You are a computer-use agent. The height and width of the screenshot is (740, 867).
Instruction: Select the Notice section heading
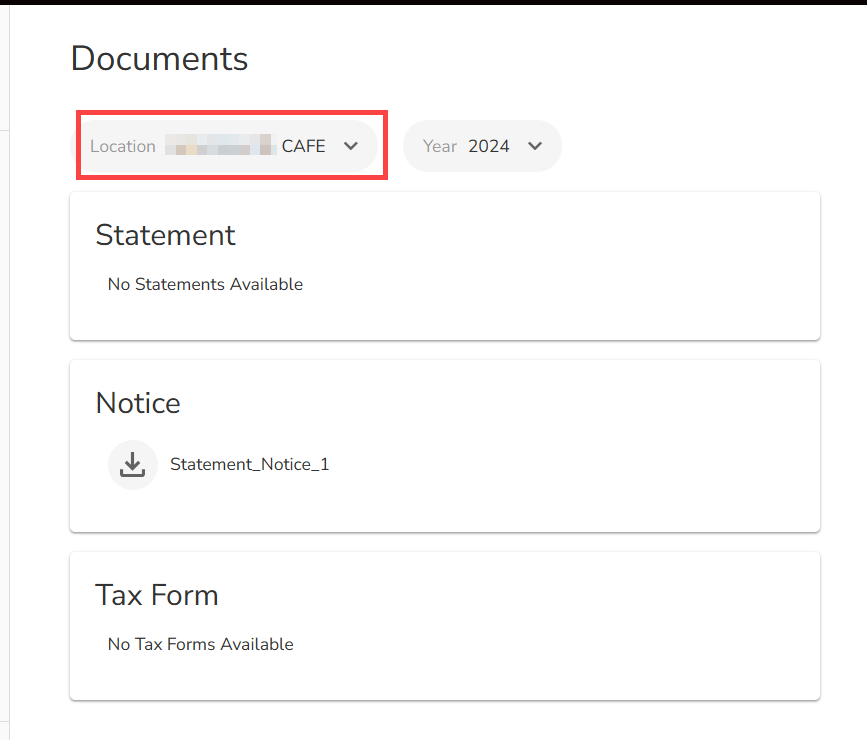tap(138, 403)
